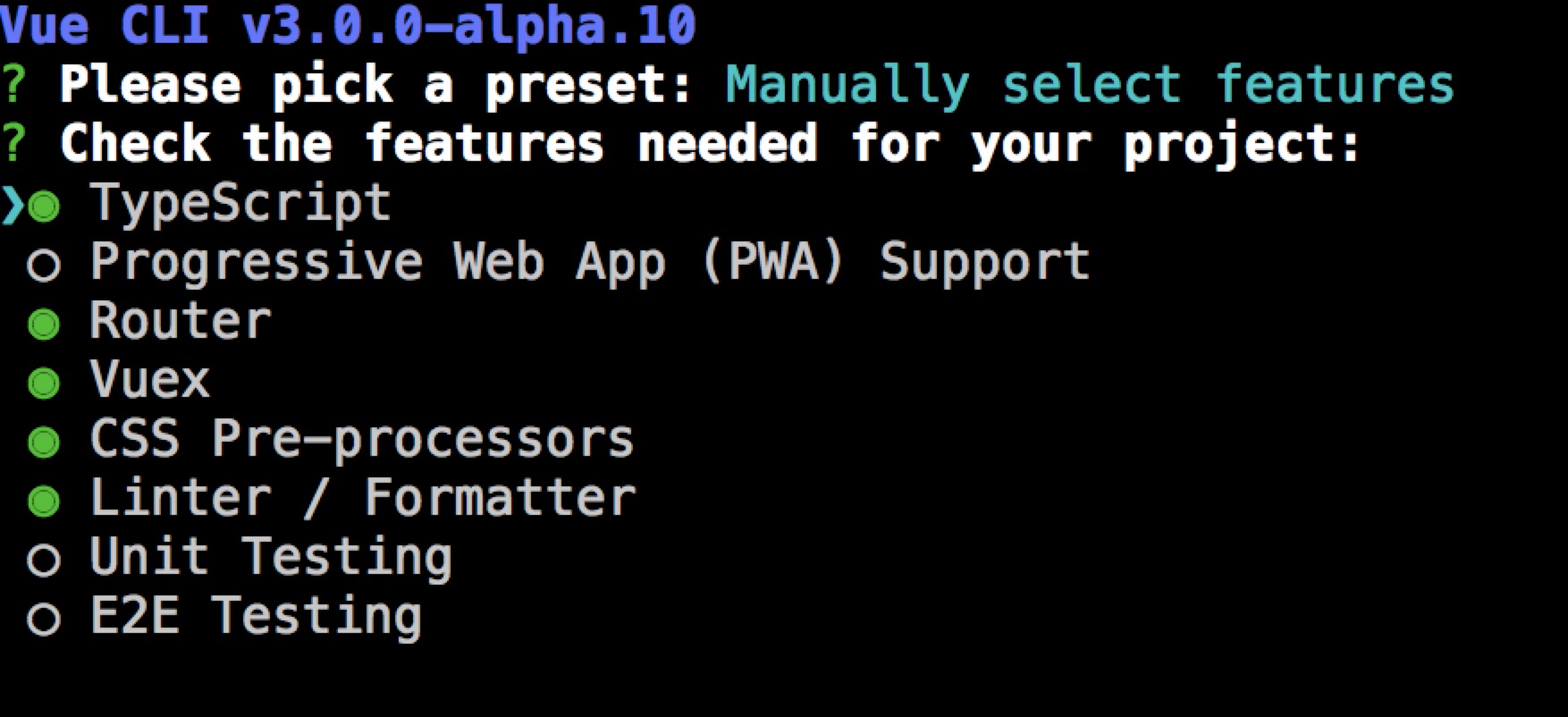Click the Manually select features answer
The width and height of the screenshot is (1568, 717).
1089,85
